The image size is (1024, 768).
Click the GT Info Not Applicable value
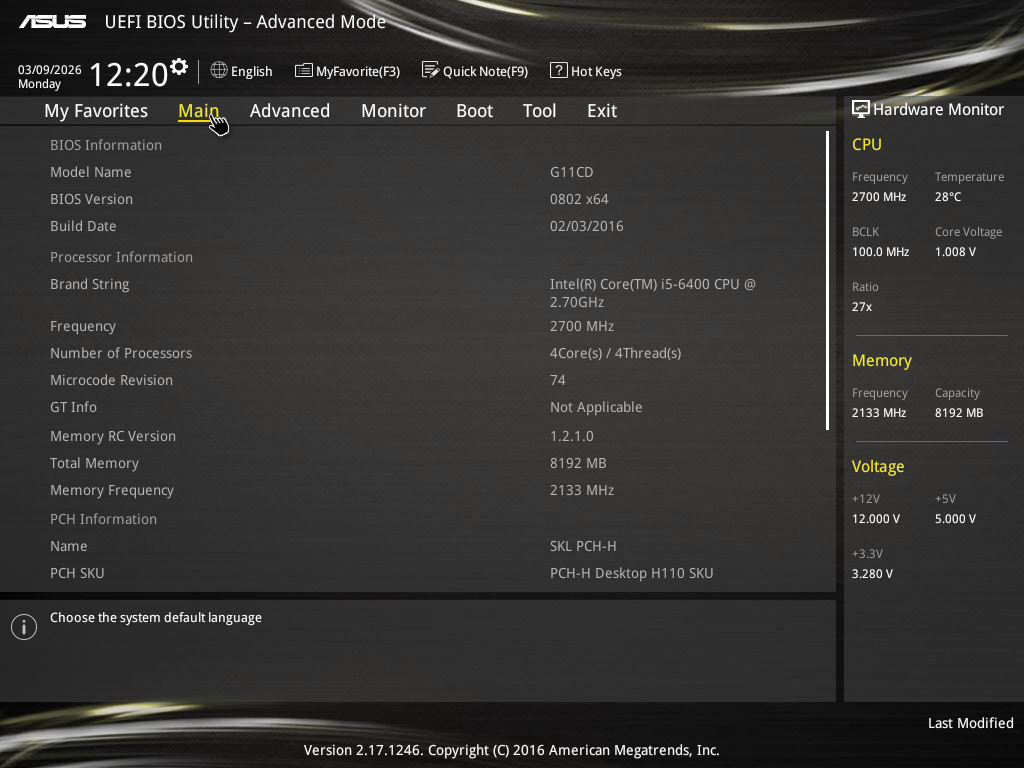click(x=596, y=408)
